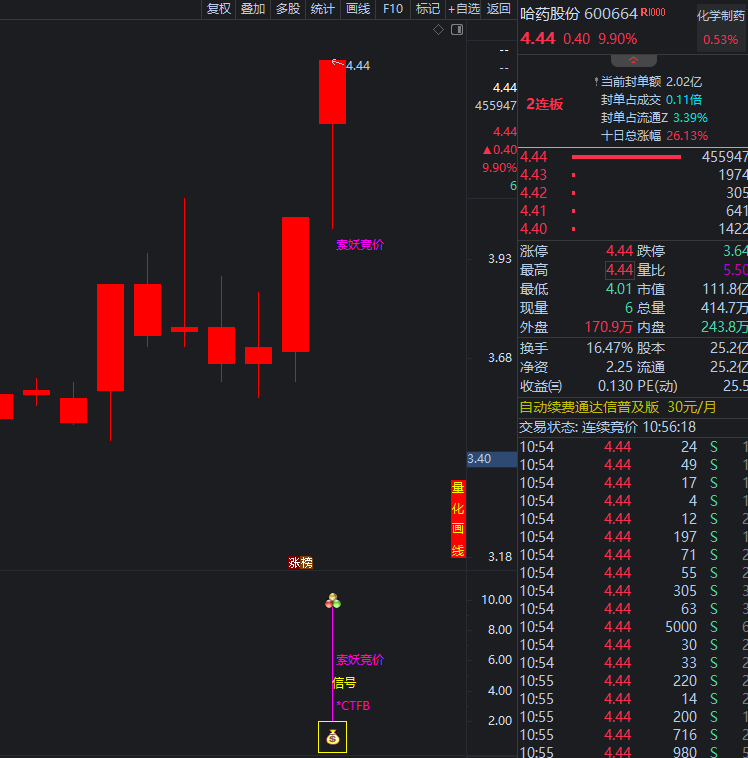The width and height of the screenshot is (748, 758).
Task: Click the R1000 badge beside stock code
Action: (653, 13)
